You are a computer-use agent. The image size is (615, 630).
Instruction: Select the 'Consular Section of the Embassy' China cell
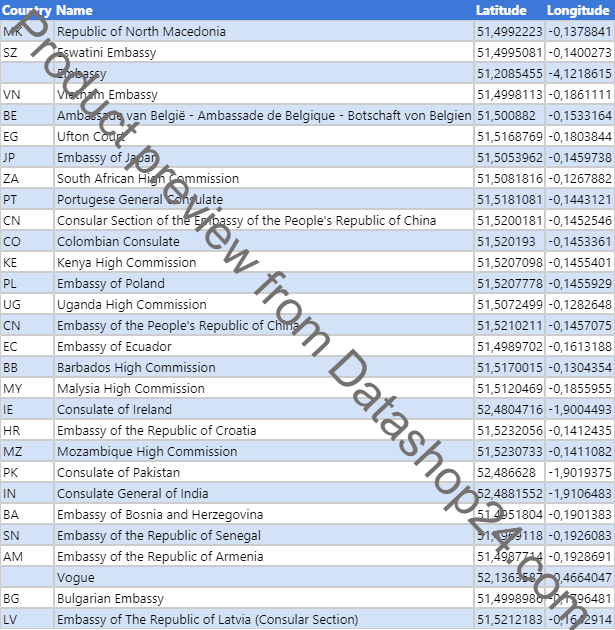click(264, 220)
